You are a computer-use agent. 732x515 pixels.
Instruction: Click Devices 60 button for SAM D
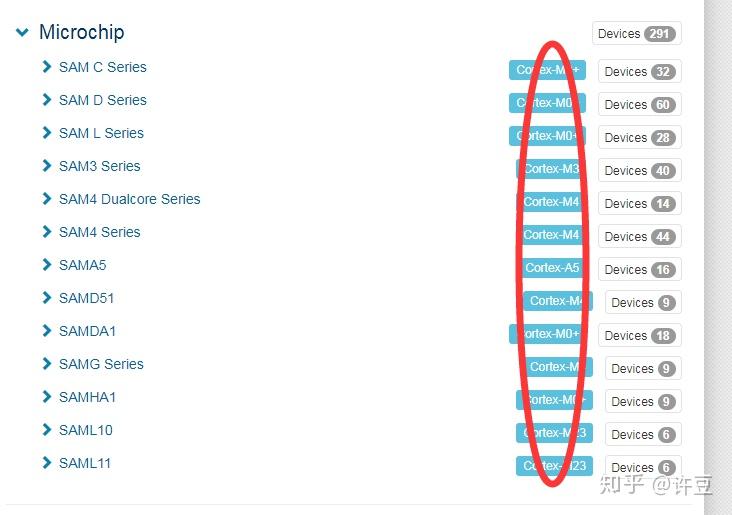pyautogui.click(x=639, y=105)
